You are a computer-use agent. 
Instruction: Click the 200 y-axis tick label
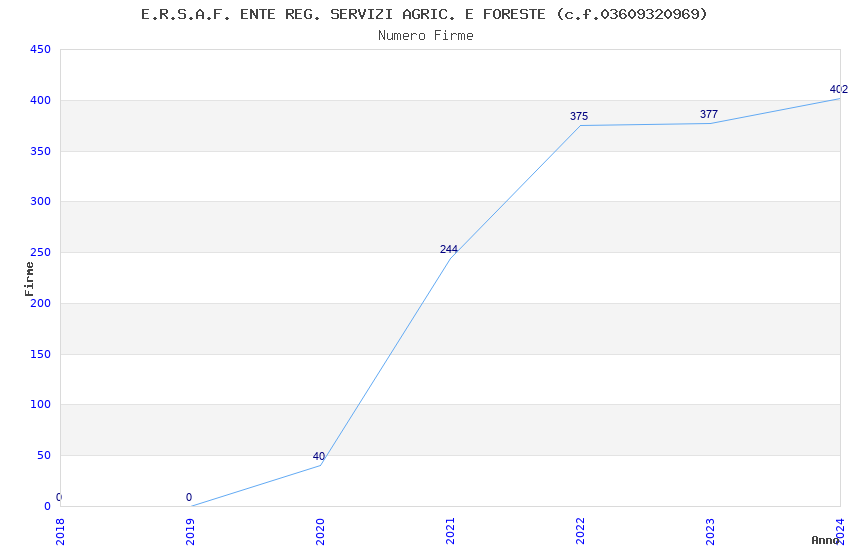[41, 303]
